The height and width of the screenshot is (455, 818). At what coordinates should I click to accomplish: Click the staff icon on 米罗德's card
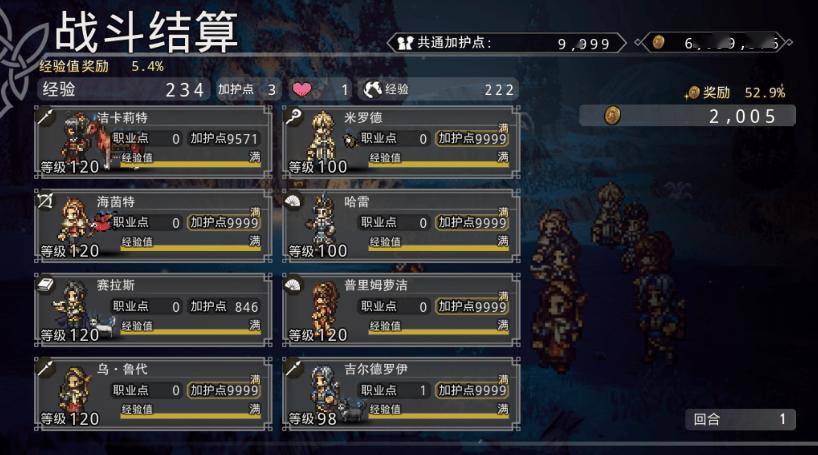tap(293, 116)
